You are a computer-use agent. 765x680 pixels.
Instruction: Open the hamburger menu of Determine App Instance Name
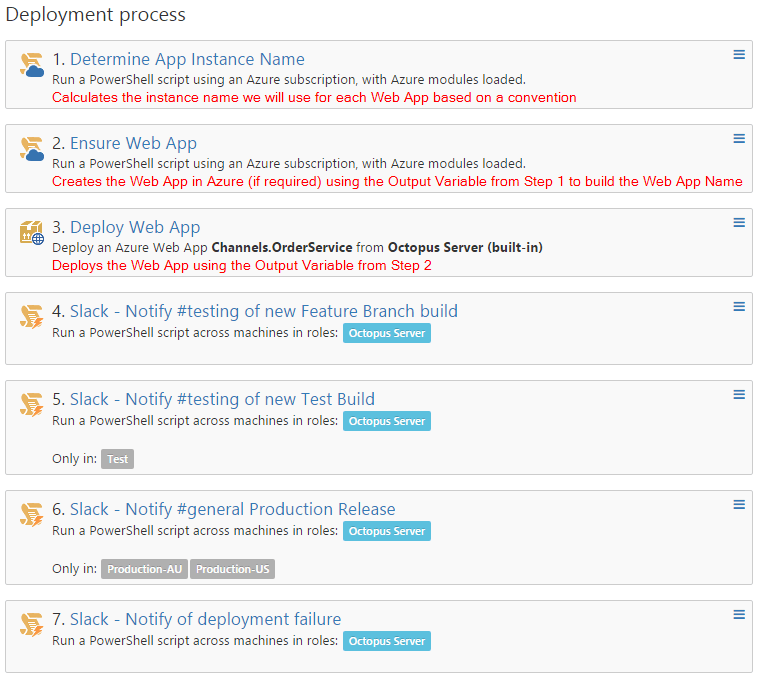tap(739, 55)
